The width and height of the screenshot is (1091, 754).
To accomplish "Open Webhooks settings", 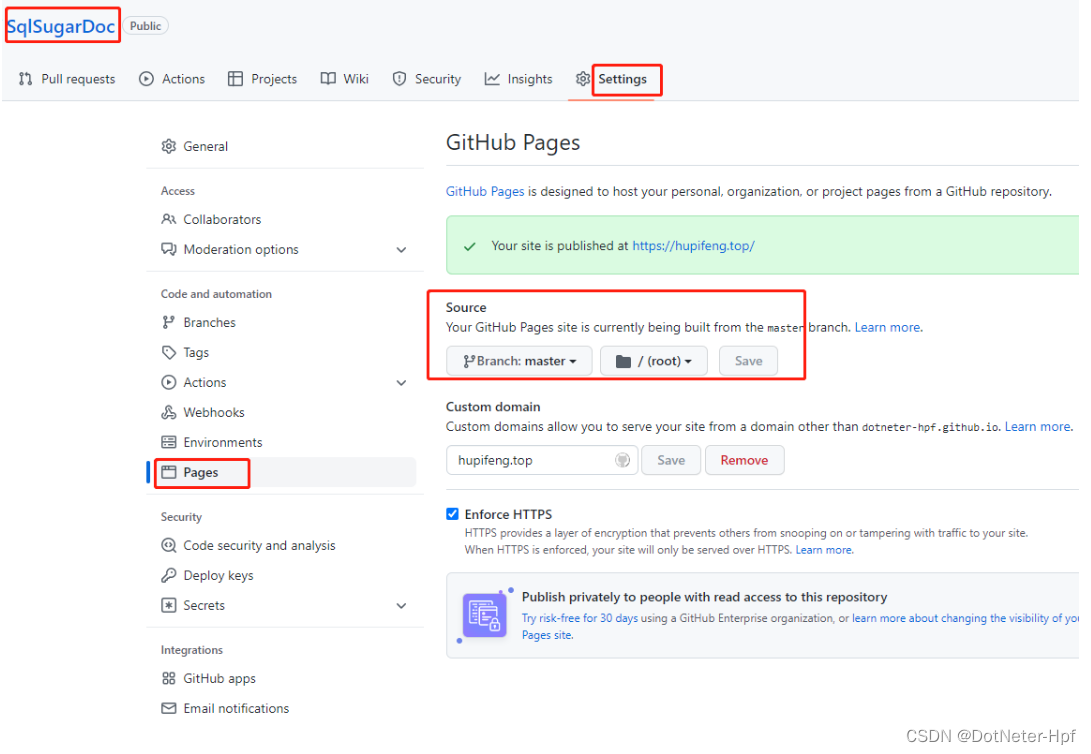I will point(214,412).
